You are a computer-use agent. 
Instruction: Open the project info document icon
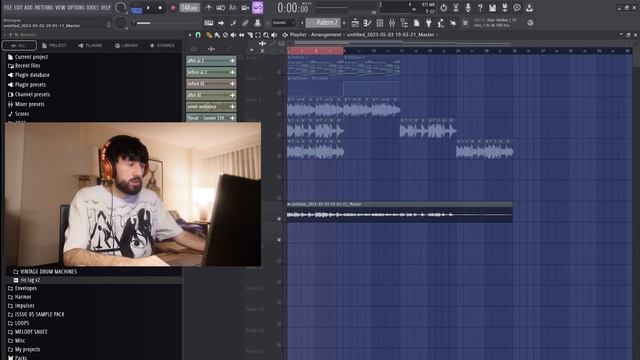click(416, 23)
